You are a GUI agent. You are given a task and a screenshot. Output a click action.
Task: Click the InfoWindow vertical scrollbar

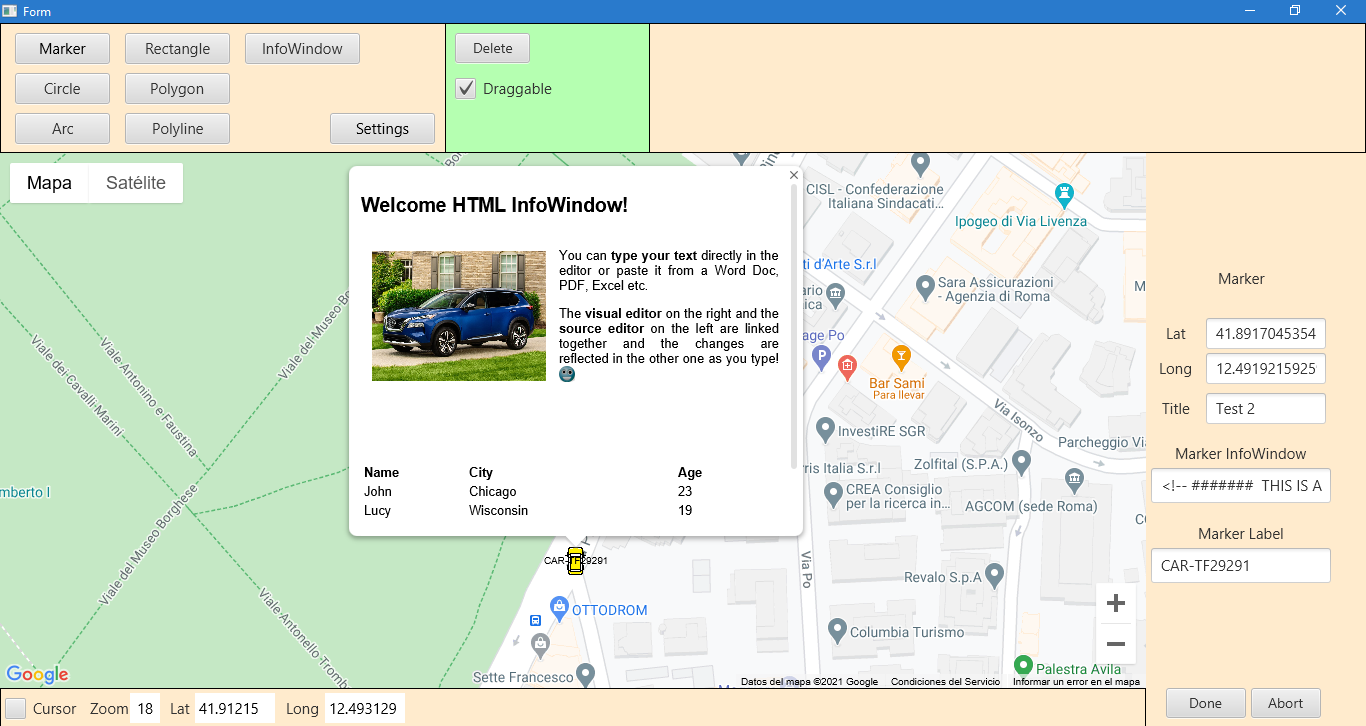click(794, 325)
